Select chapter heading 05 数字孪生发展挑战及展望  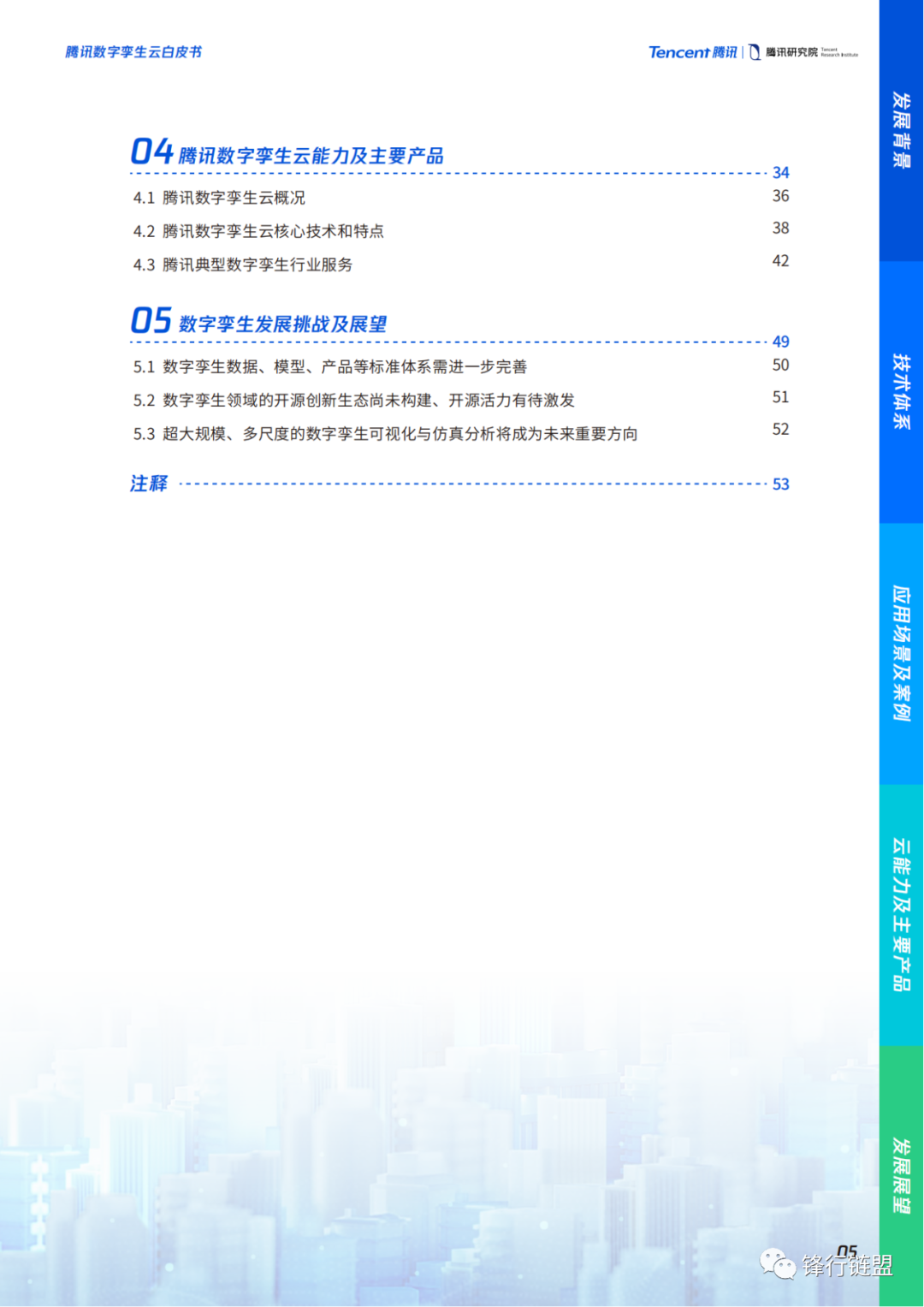259,321
